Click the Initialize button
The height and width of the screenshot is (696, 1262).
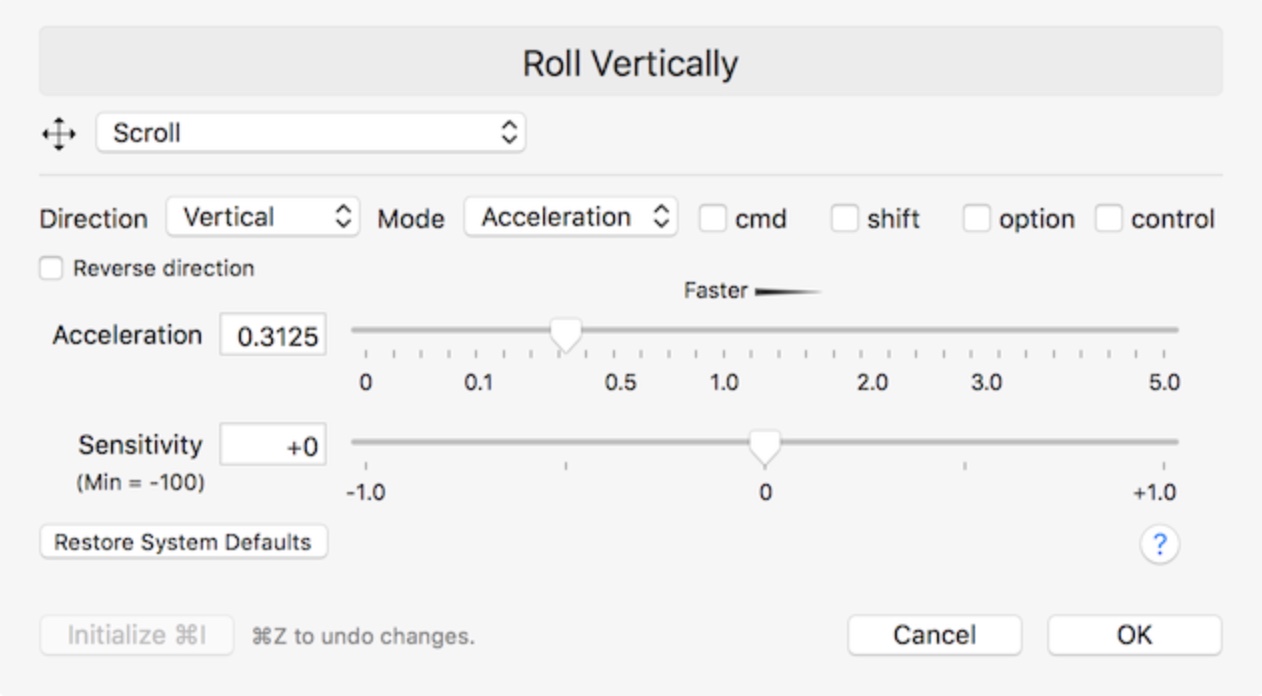point(137,635)
